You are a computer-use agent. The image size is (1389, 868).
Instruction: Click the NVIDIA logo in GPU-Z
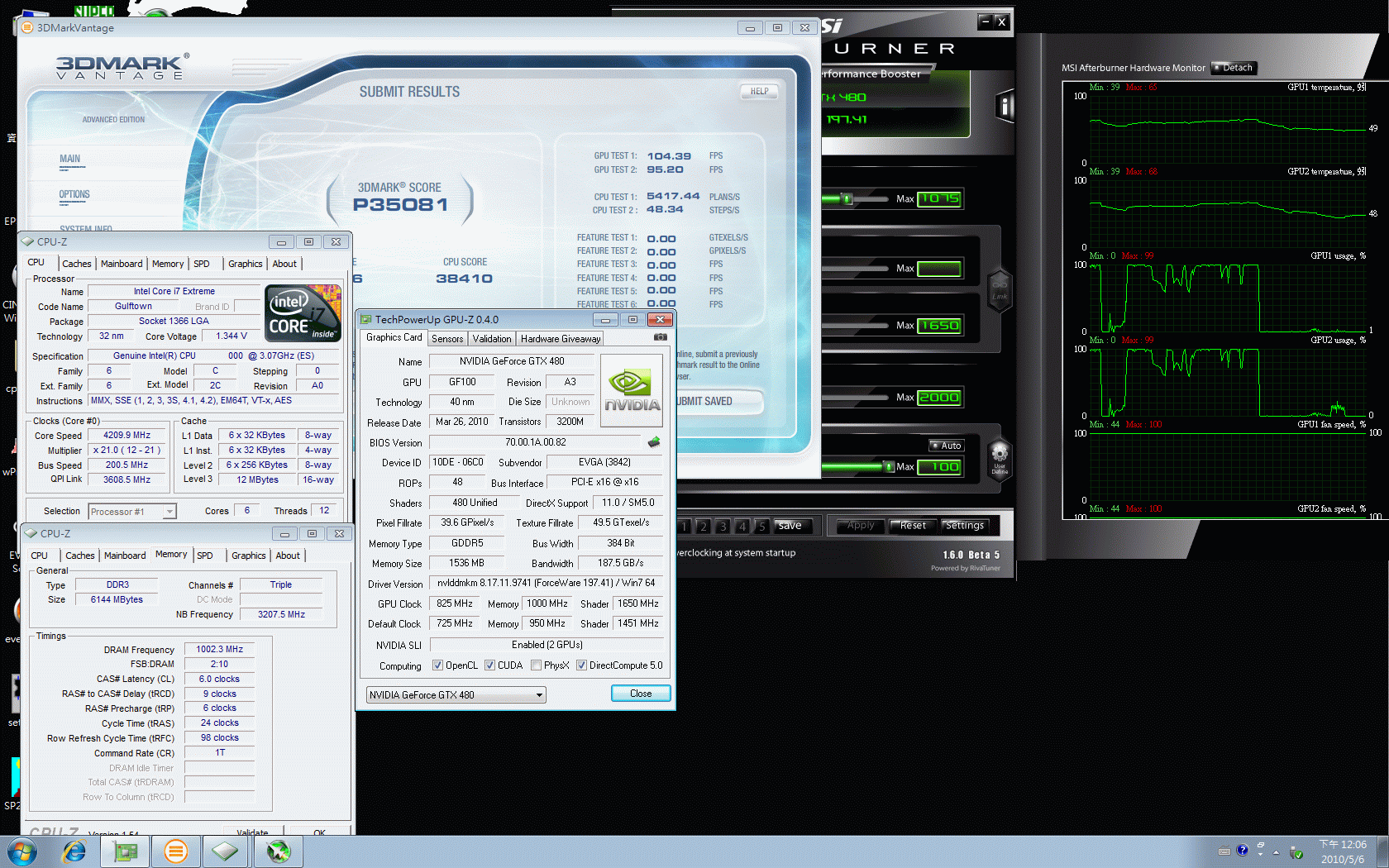[x=632, y=390]
